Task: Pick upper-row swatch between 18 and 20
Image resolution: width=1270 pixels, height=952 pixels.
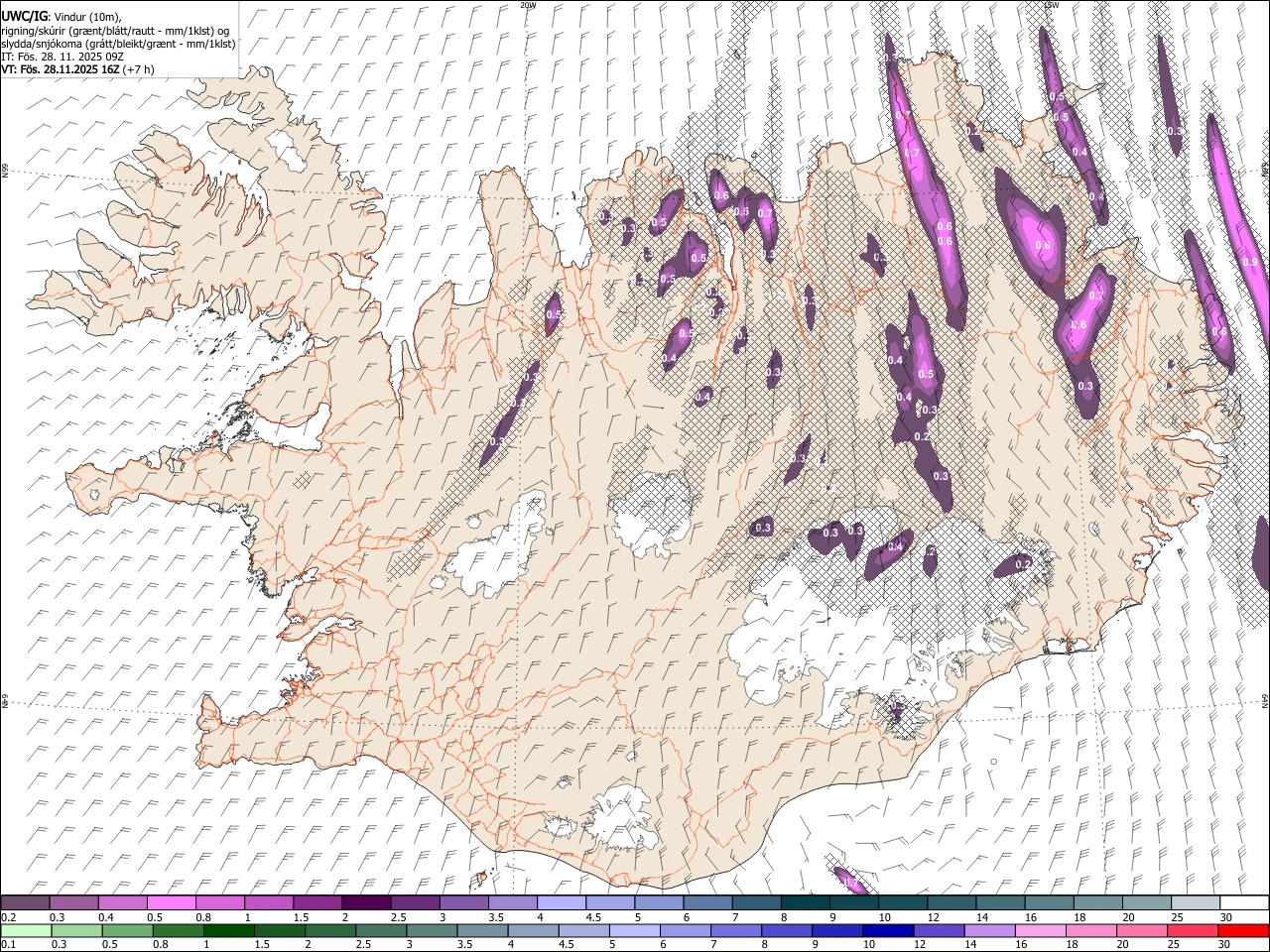Action: (x=1097, y=903)
